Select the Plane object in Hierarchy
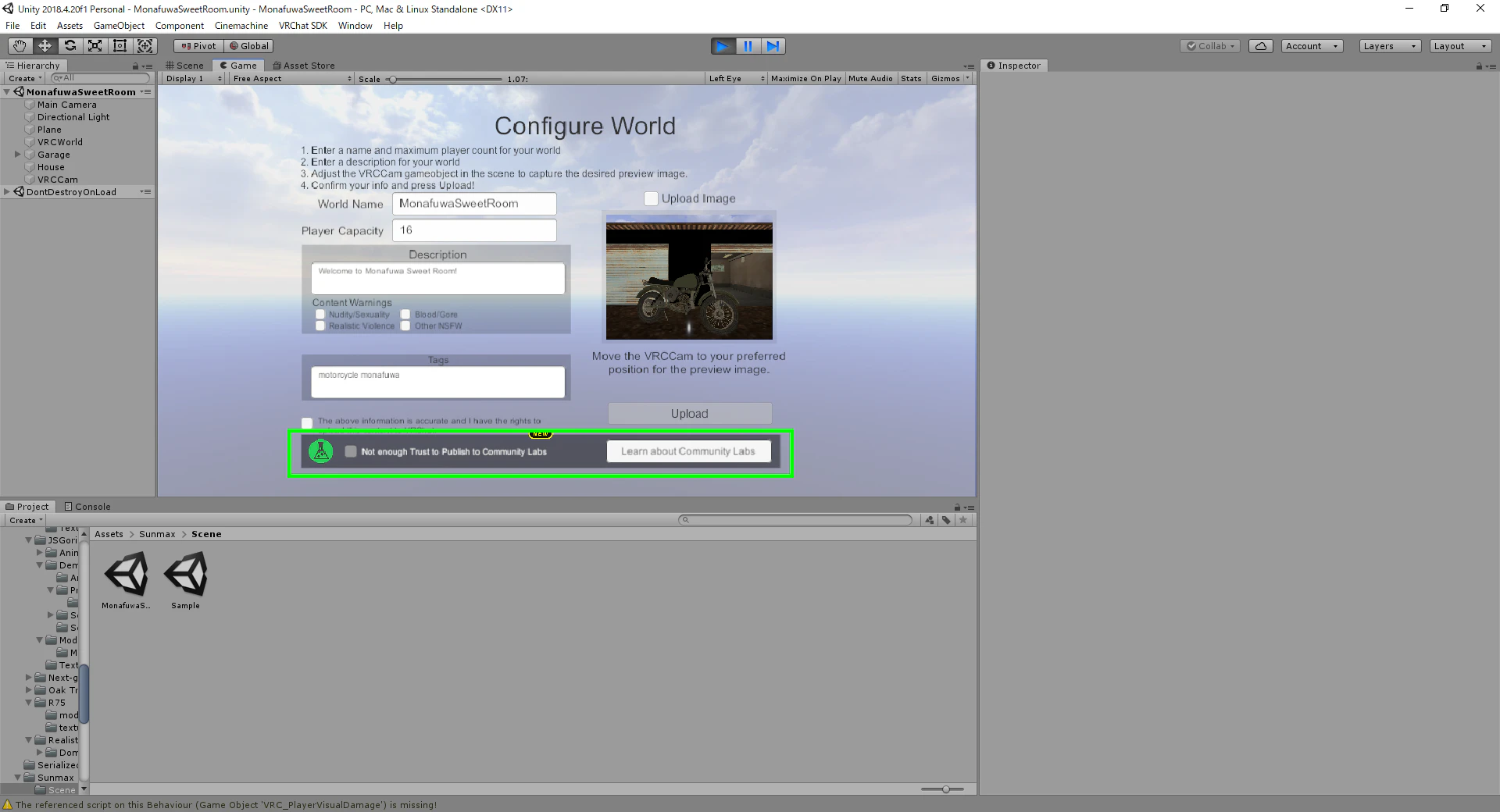This screenshot has width=1500, height=812. (x=49, y=130)
